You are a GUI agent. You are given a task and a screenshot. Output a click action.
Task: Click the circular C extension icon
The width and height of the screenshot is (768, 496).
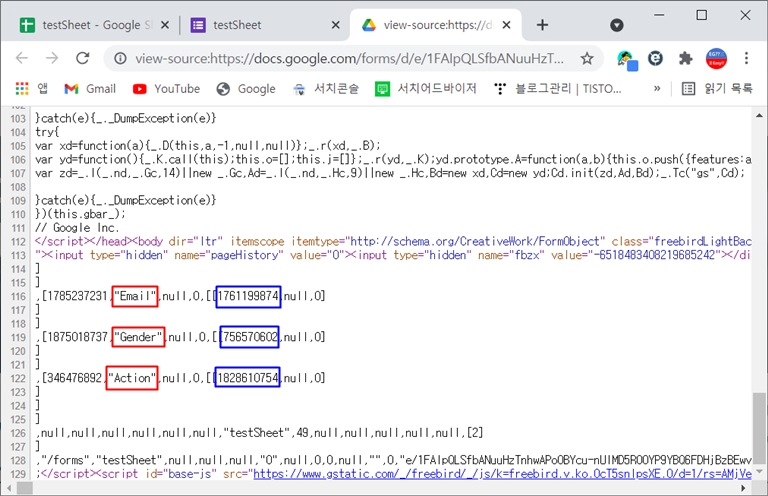(x=655, y=59)
